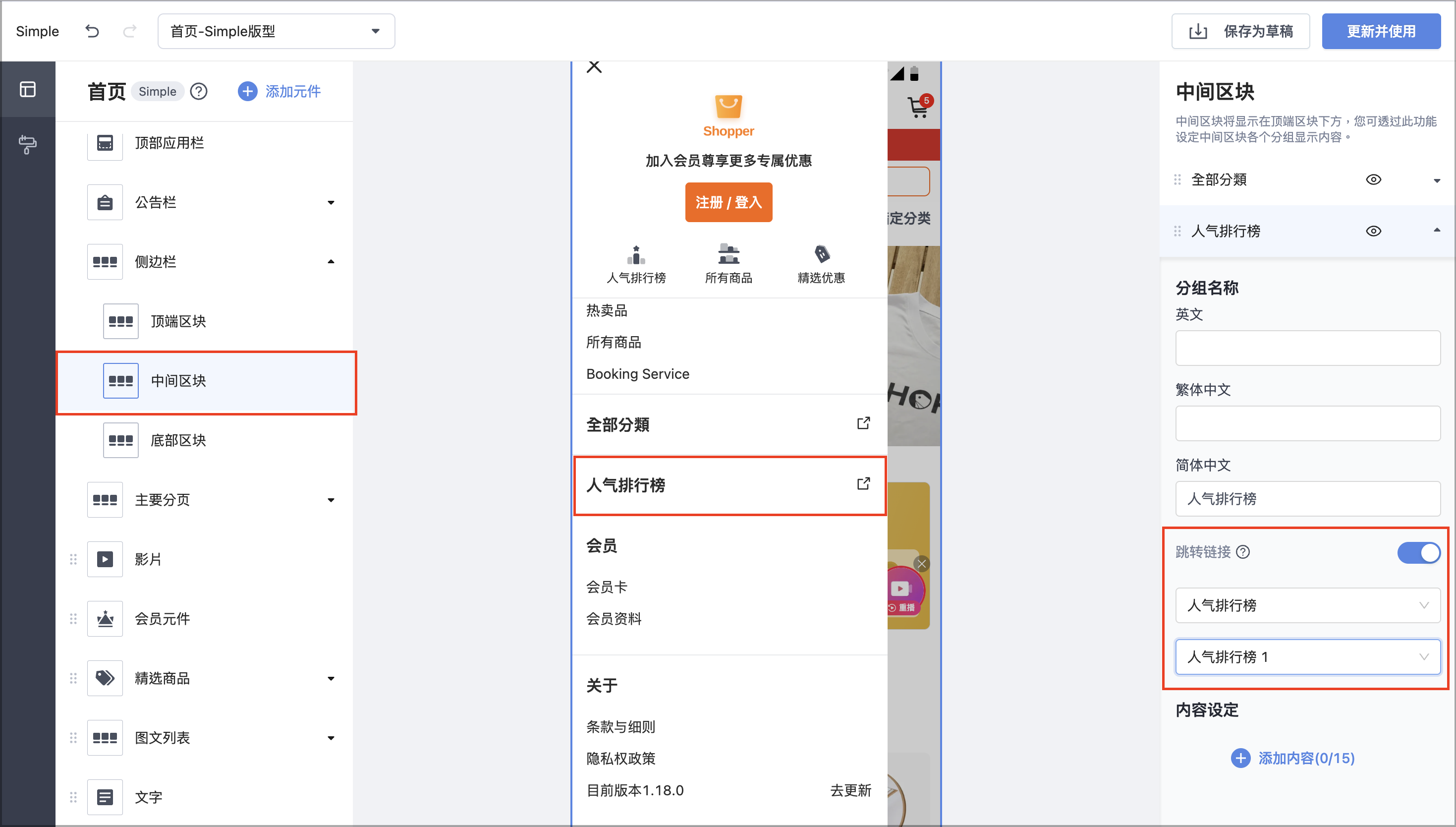Screen dimensions: 1456x827
Task: Click the 添加内容(0/15) link
Action: [x=1292, y=758]
